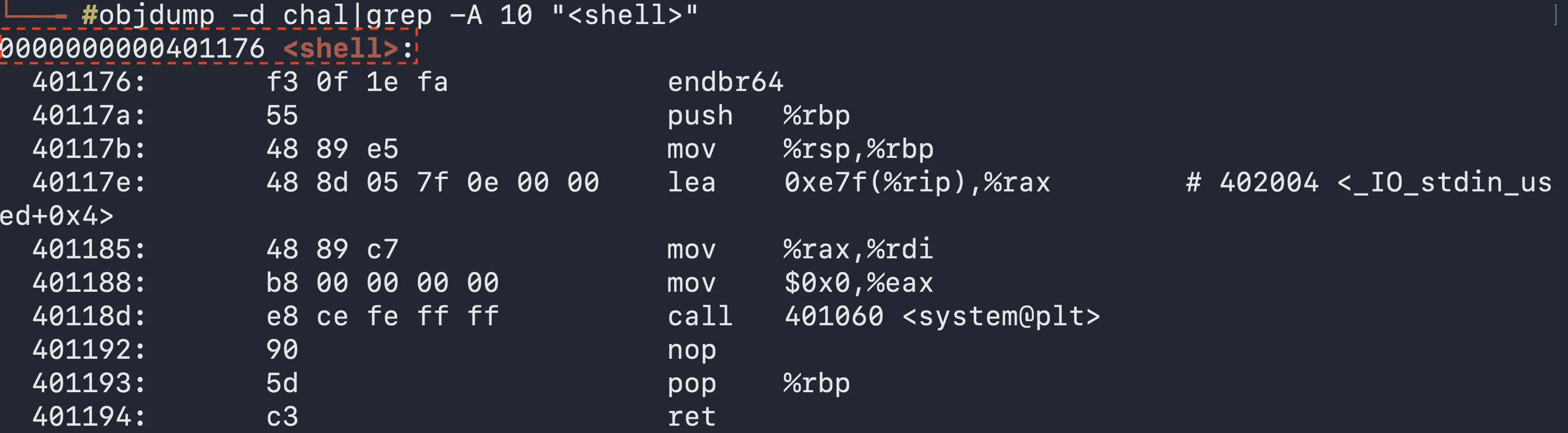1568x433 pixels.
Task: Click the 402004 address comment
Action: tap(1269, 182)
